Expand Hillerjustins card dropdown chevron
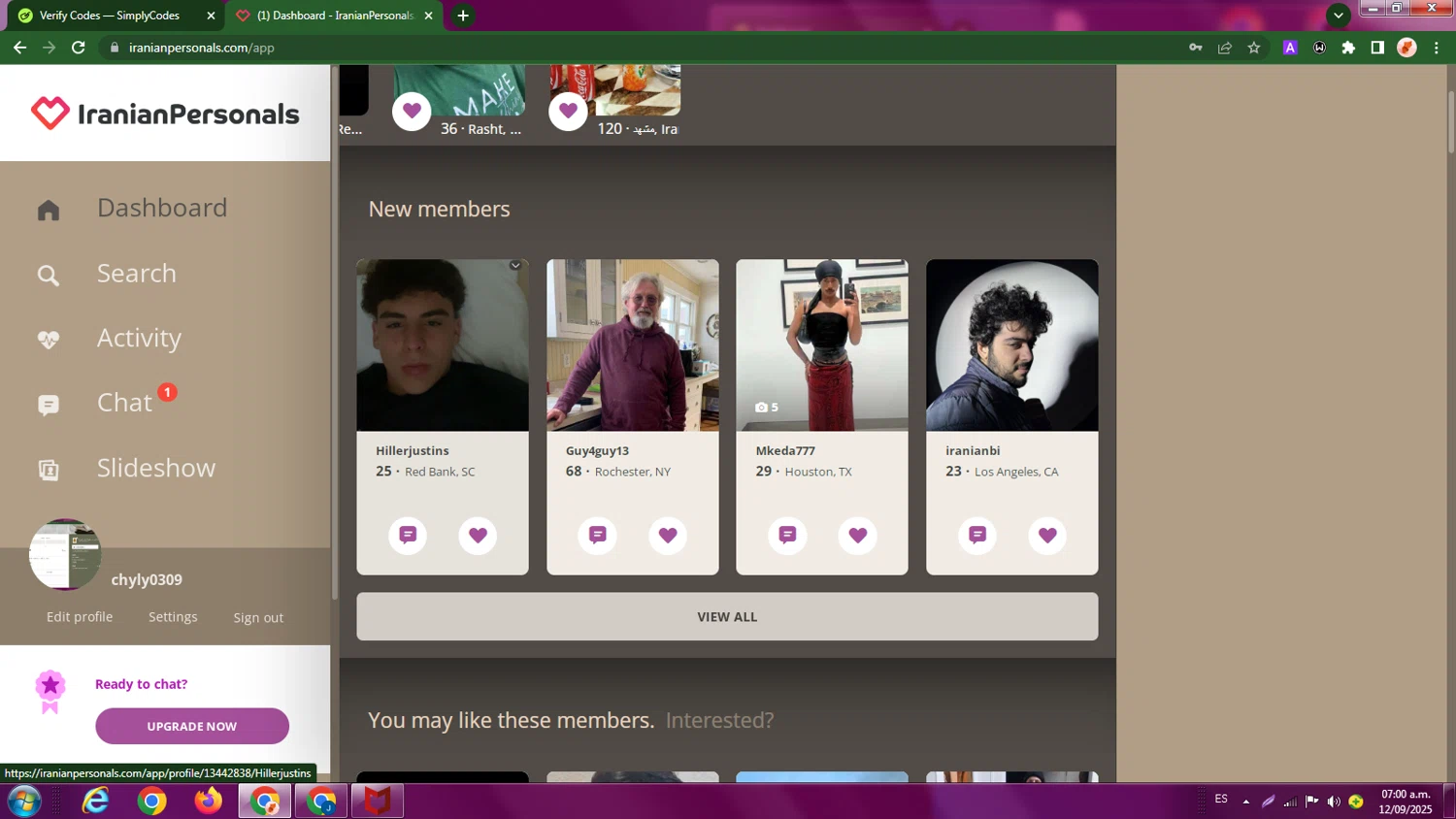The height and width of the screenshot is (819, 1456). 515,265
